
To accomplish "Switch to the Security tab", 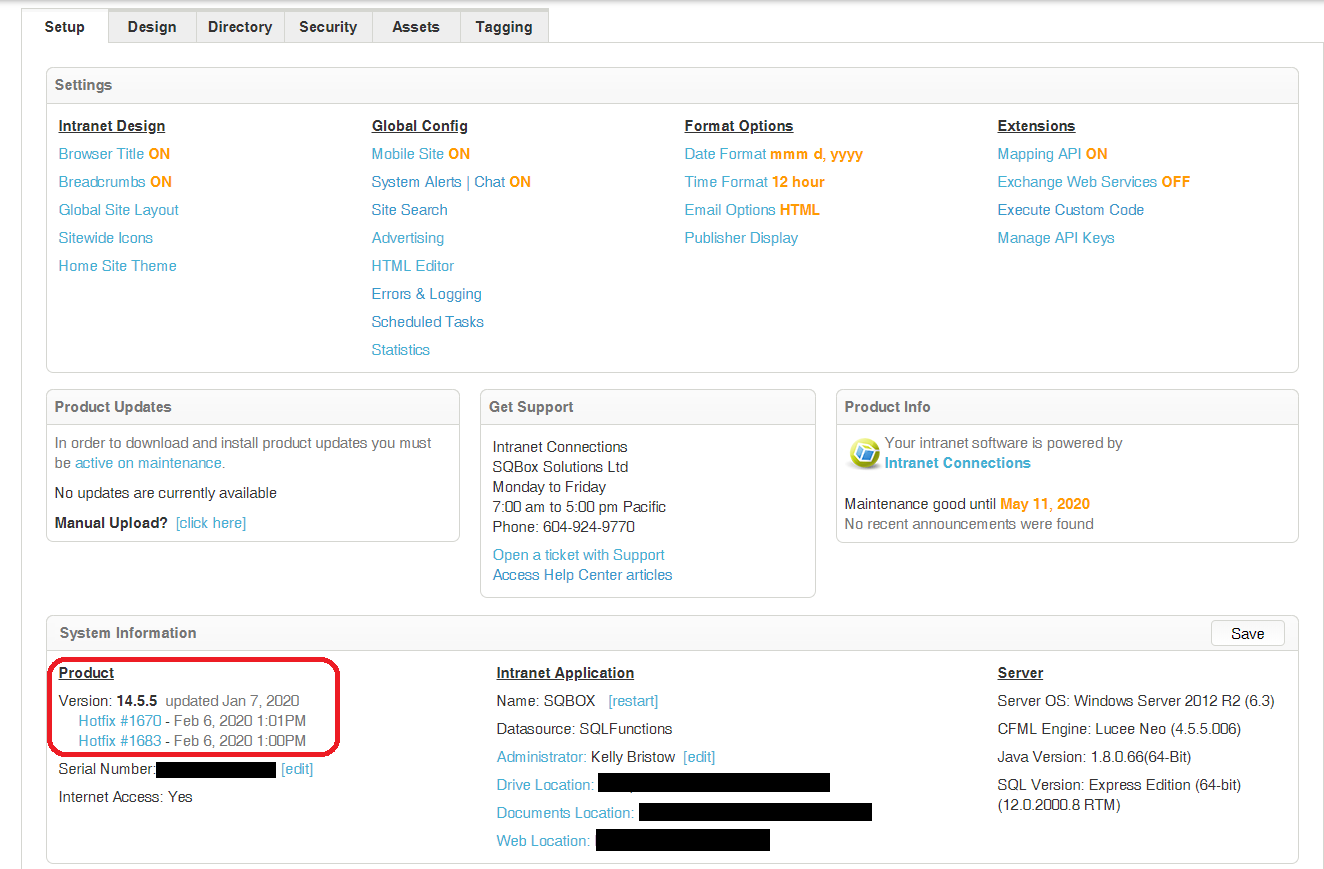I will click(328, 27).
